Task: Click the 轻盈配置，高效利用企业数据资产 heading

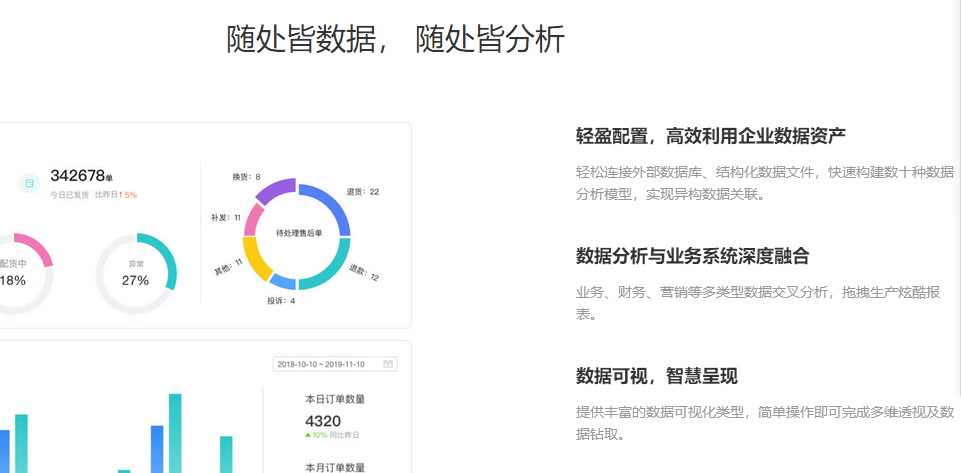Action: (x=711, y=135)
